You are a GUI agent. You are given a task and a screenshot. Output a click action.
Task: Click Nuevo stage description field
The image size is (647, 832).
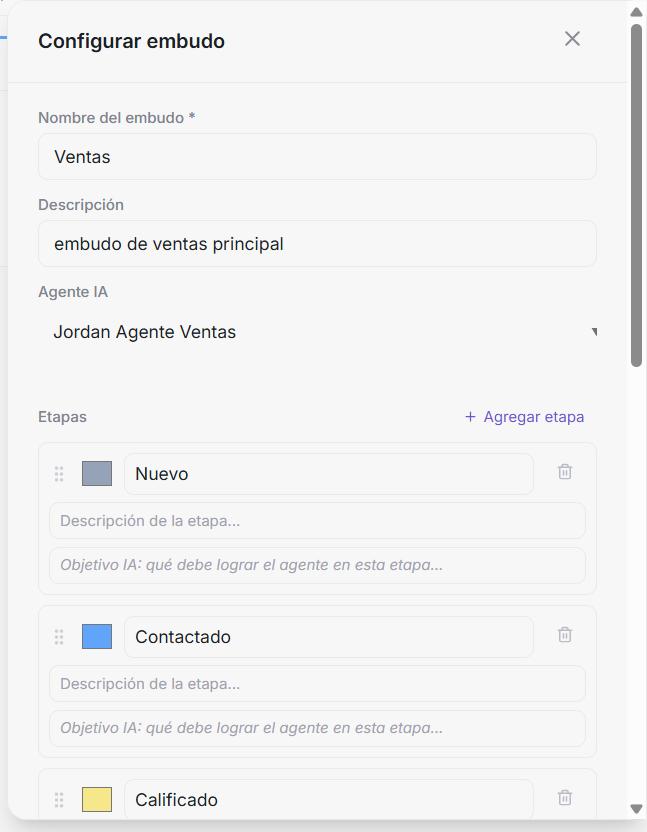tap(317, 521)
